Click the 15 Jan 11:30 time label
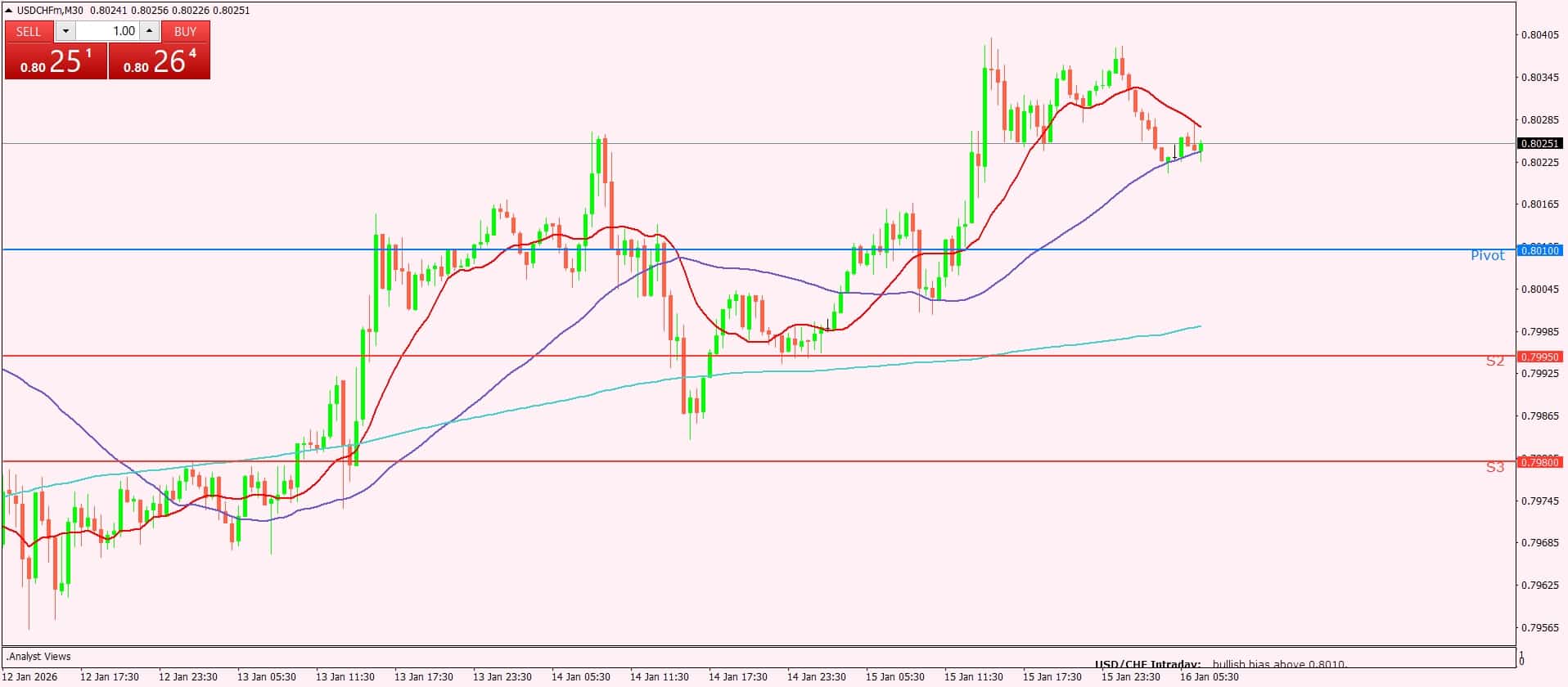Viewport: 1568px width, 687px height. (974, 676)
